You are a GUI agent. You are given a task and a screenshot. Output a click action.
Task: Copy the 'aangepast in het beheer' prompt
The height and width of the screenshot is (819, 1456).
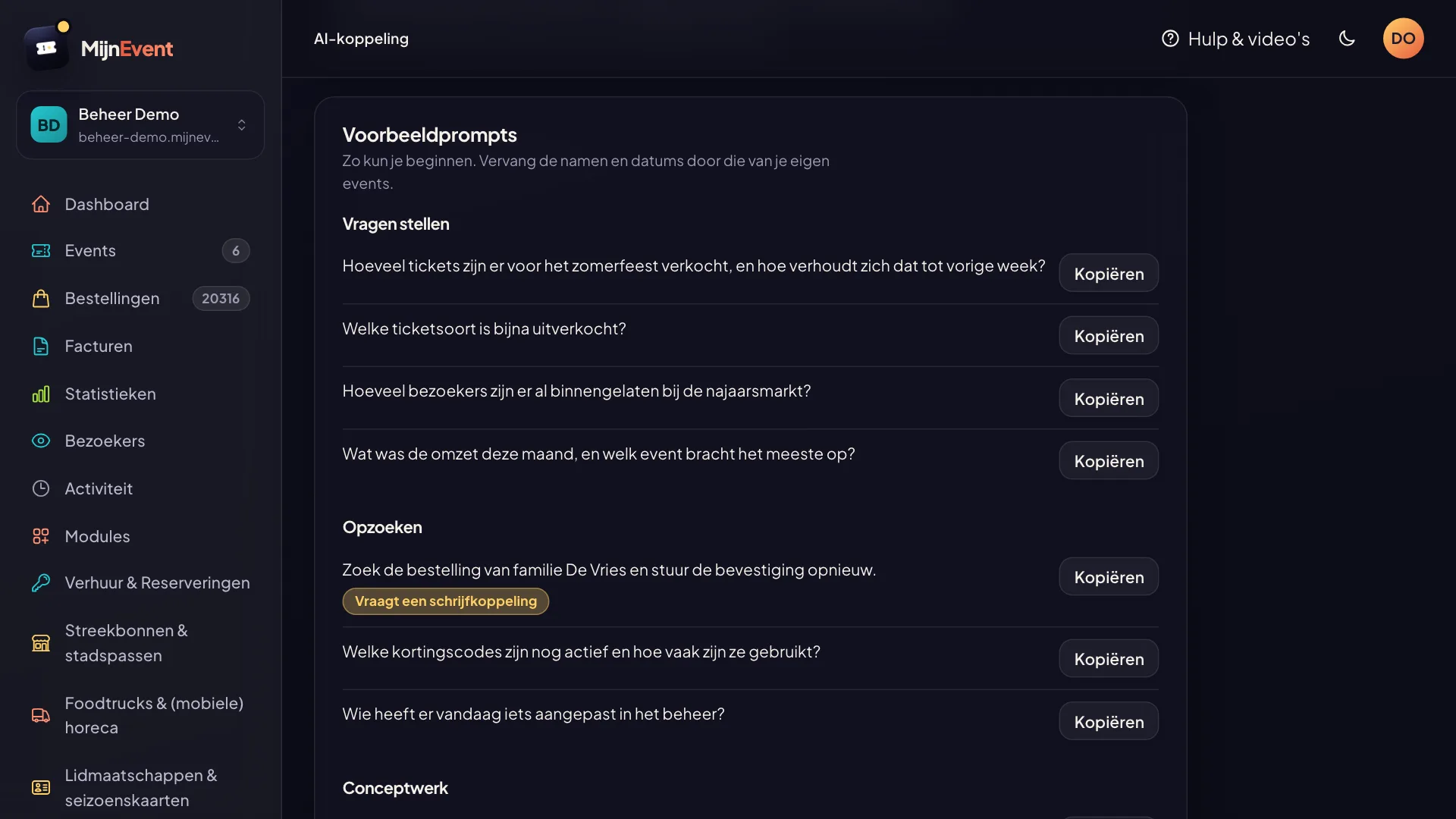point(1109,721)
